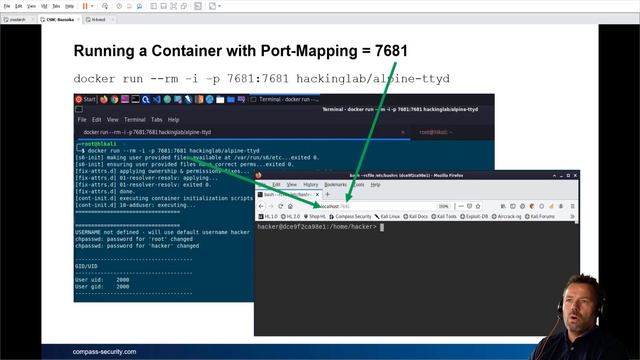Click the Firefox forward arrow
This screenshot has height=360, width=640.
[271, 206]
